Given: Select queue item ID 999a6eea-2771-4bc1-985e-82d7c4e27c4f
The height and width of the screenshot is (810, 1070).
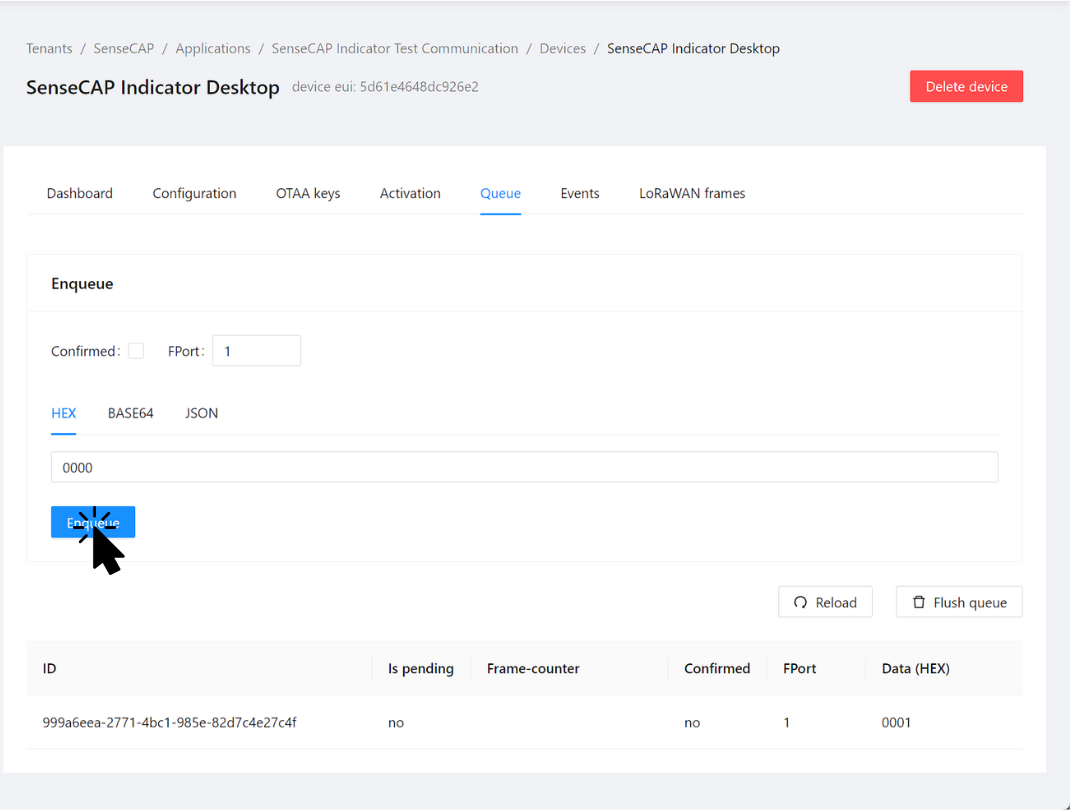Looking at the screenshot, I should click(169, 722).
